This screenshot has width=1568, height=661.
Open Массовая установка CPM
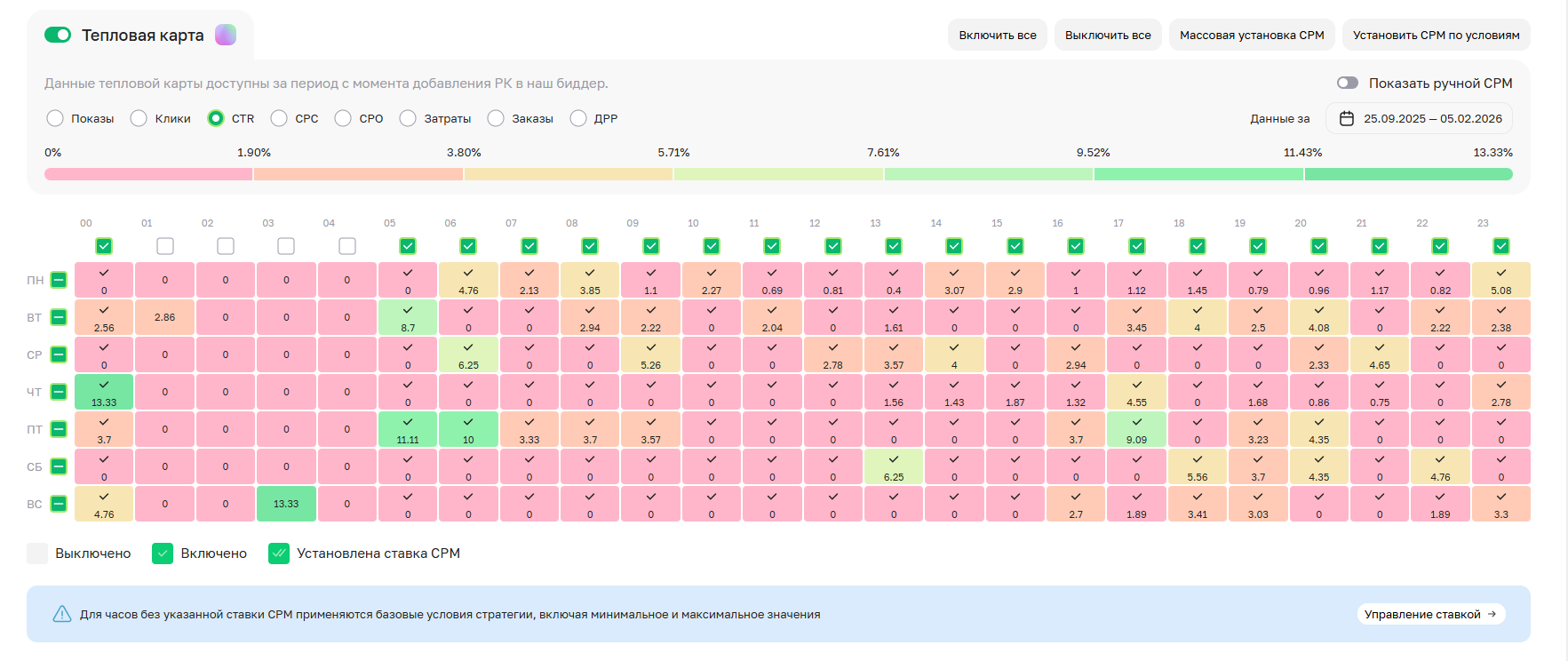[x=1252, y=35]
